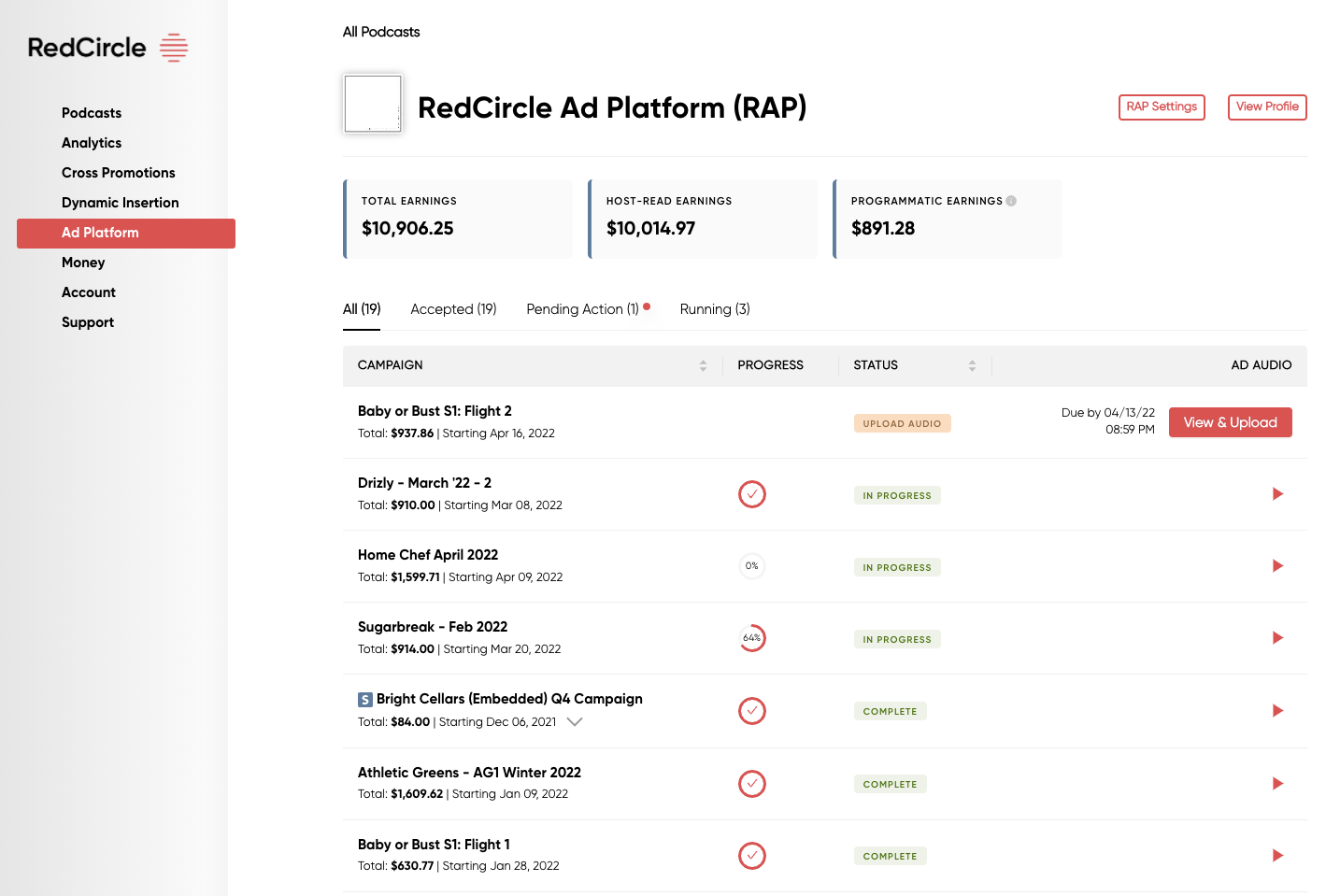The height and width of the screenshot is (896, 1326).
Task: Sort the table by the Campaign column
Action: 704,365
